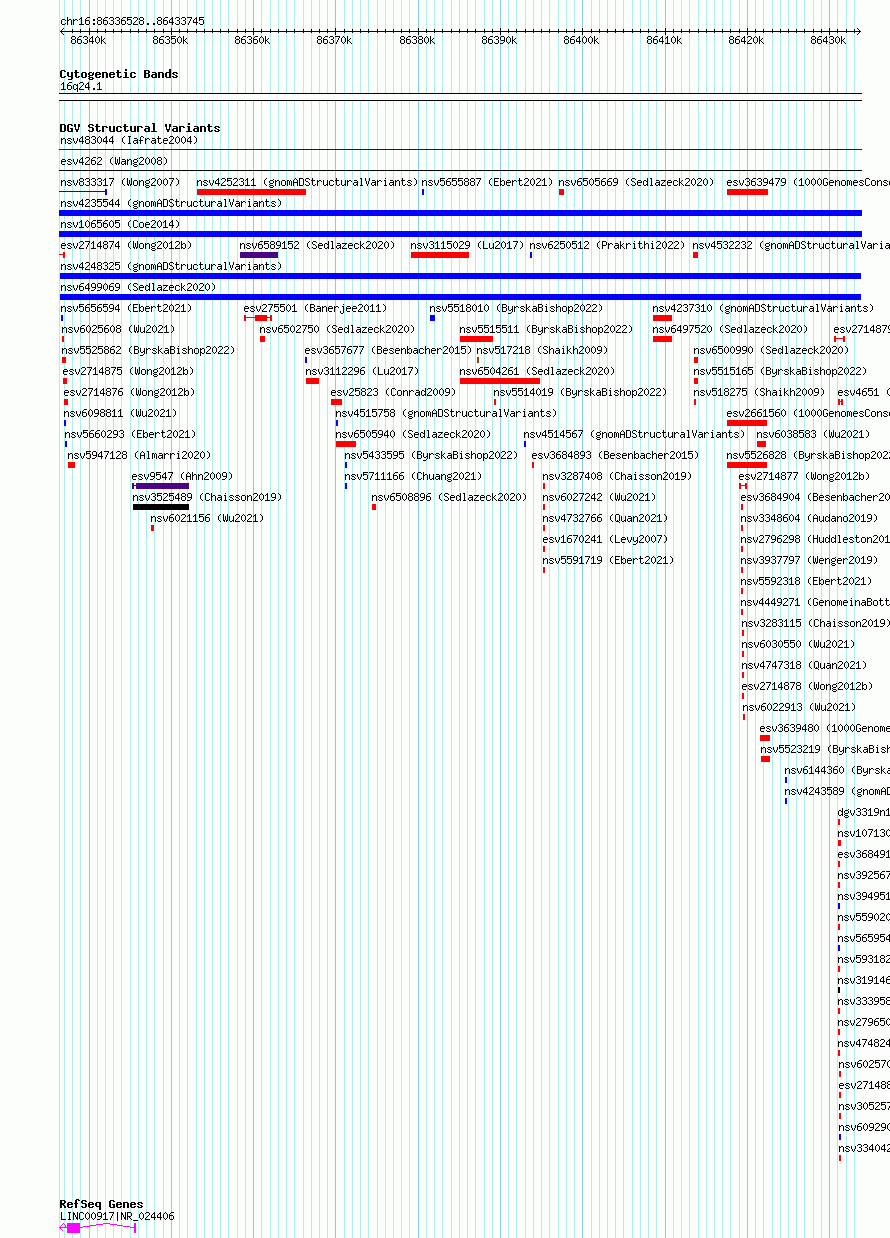Image resolution: width=890 pixels, height=1238 pixels.
Task: Click the nsv4248325 gnomAD variant label
Action: point(171,266)
